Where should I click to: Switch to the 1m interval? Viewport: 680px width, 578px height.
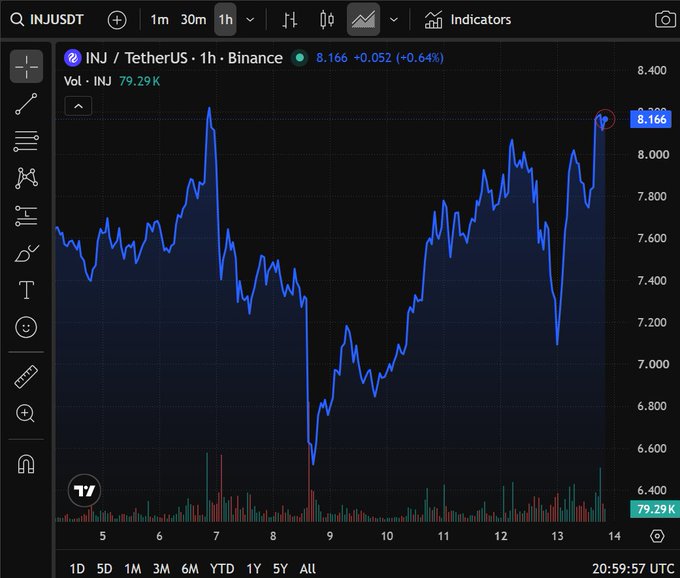[159, 20]
